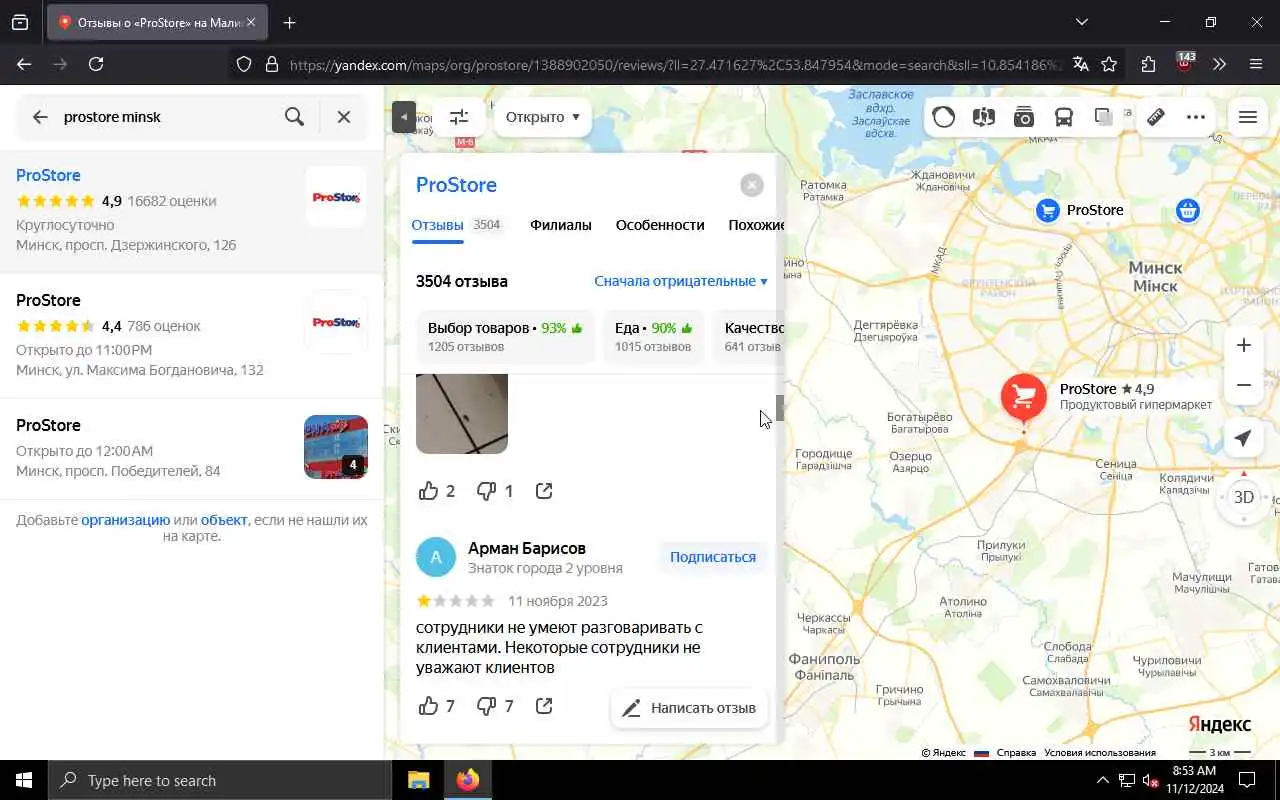Clear the search with the X icon
Screen dimensions: 1280x800
(344, 117)
